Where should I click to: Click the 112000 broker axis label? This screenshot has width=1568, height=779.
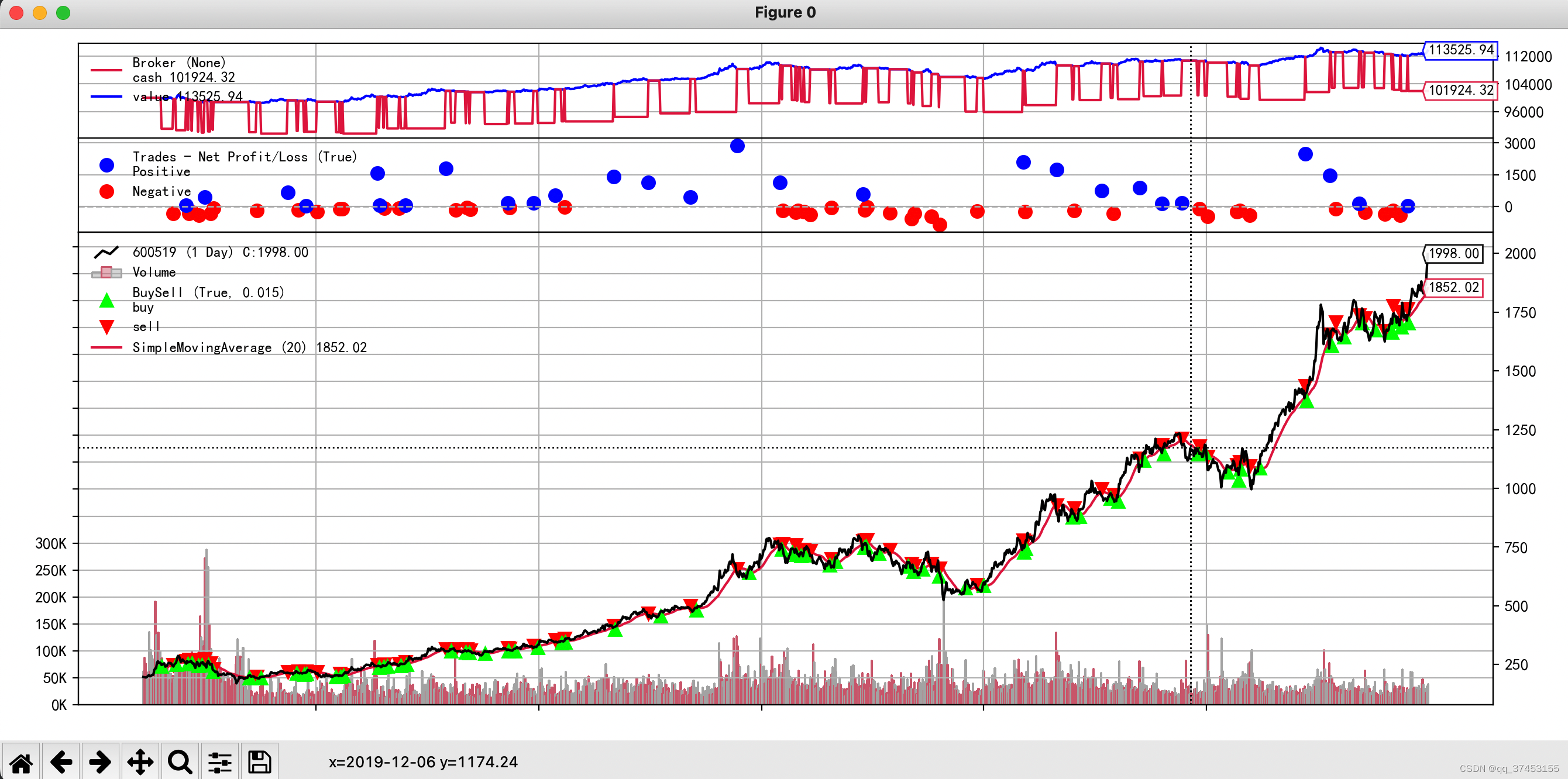[1528, 57]
